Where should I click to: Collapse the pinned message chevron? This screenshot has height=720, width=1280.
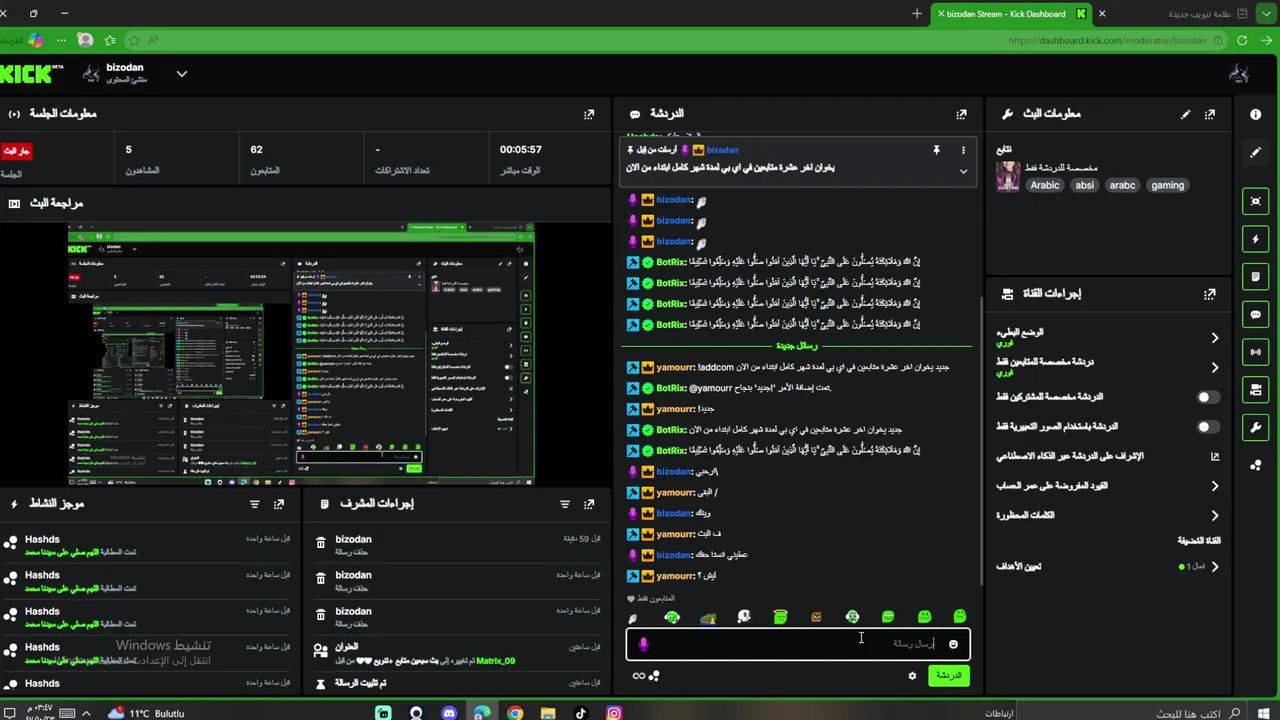tap(963, 171)
